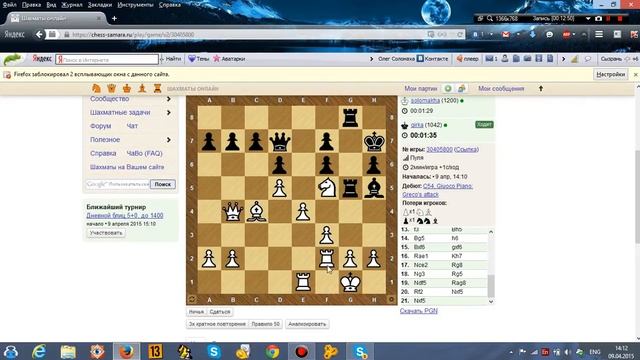Click the Настройки popup-blocker button
Screen dimensions: 640x360
(610, 75)
